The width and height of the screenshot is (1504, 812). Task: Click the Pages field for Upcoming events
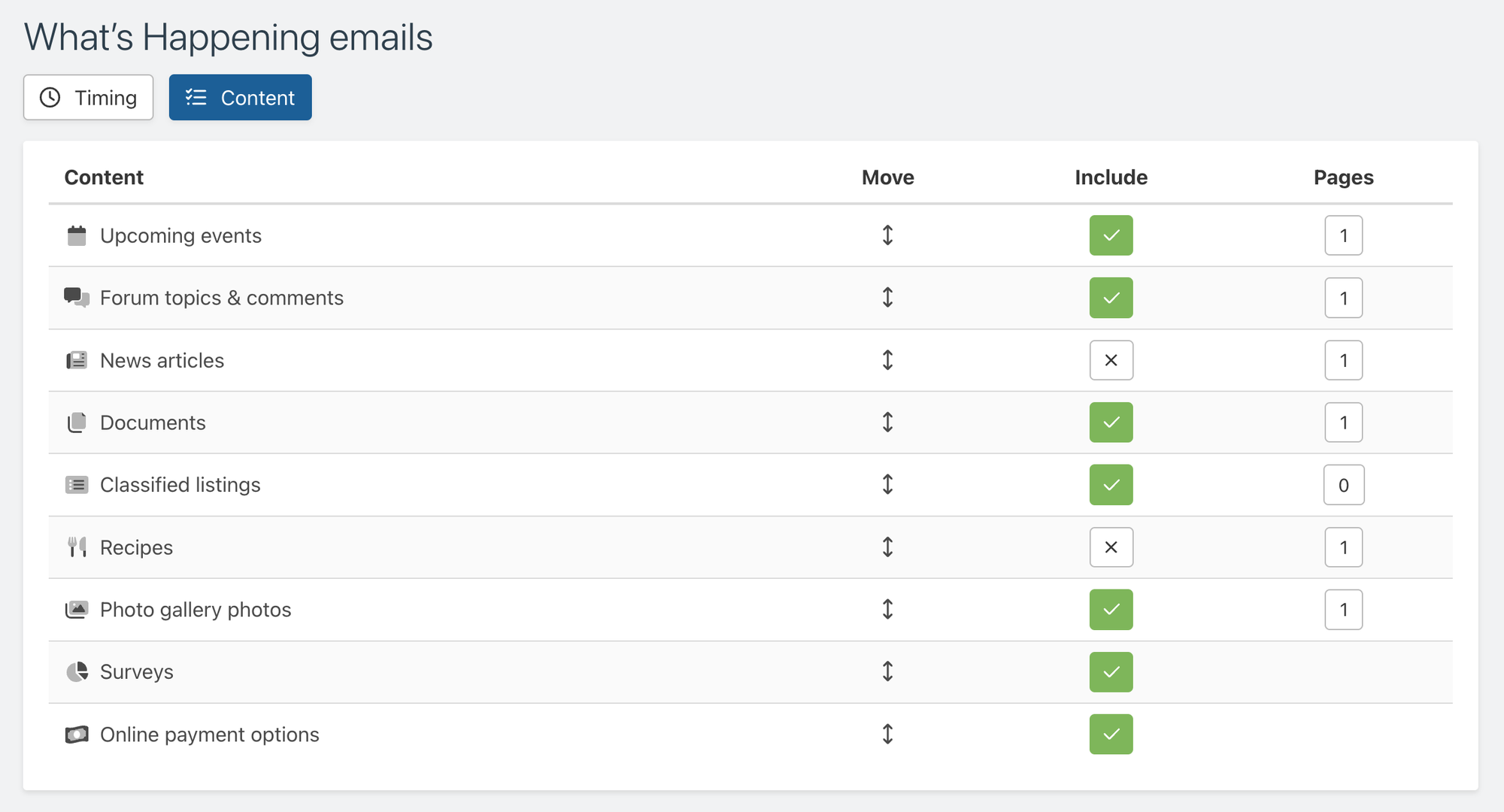coord(1344,235)
